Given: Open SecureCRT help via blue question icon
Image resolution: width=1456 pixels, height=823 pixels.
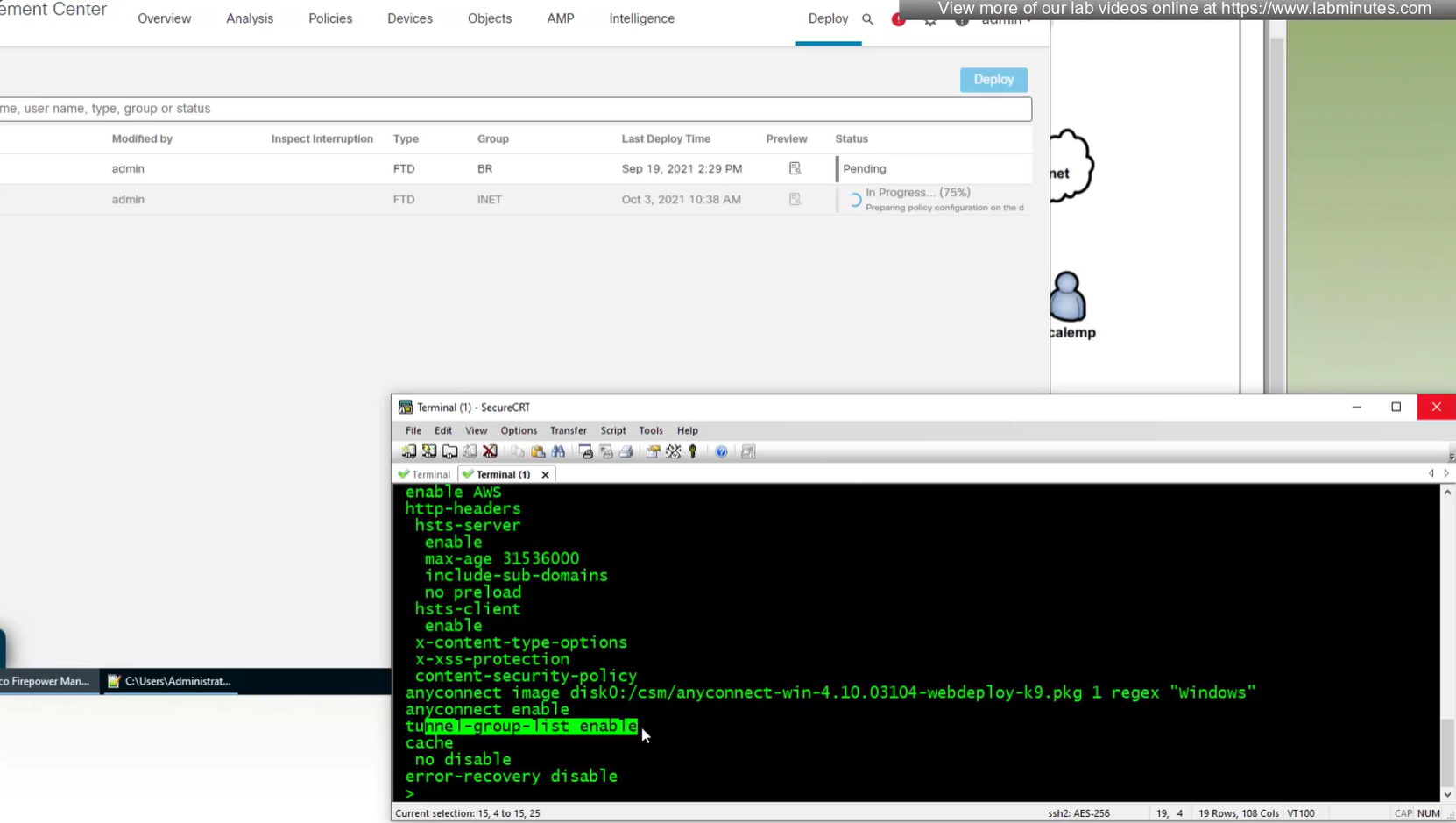Looking at the screenshot, I should [x=721, y=451].
